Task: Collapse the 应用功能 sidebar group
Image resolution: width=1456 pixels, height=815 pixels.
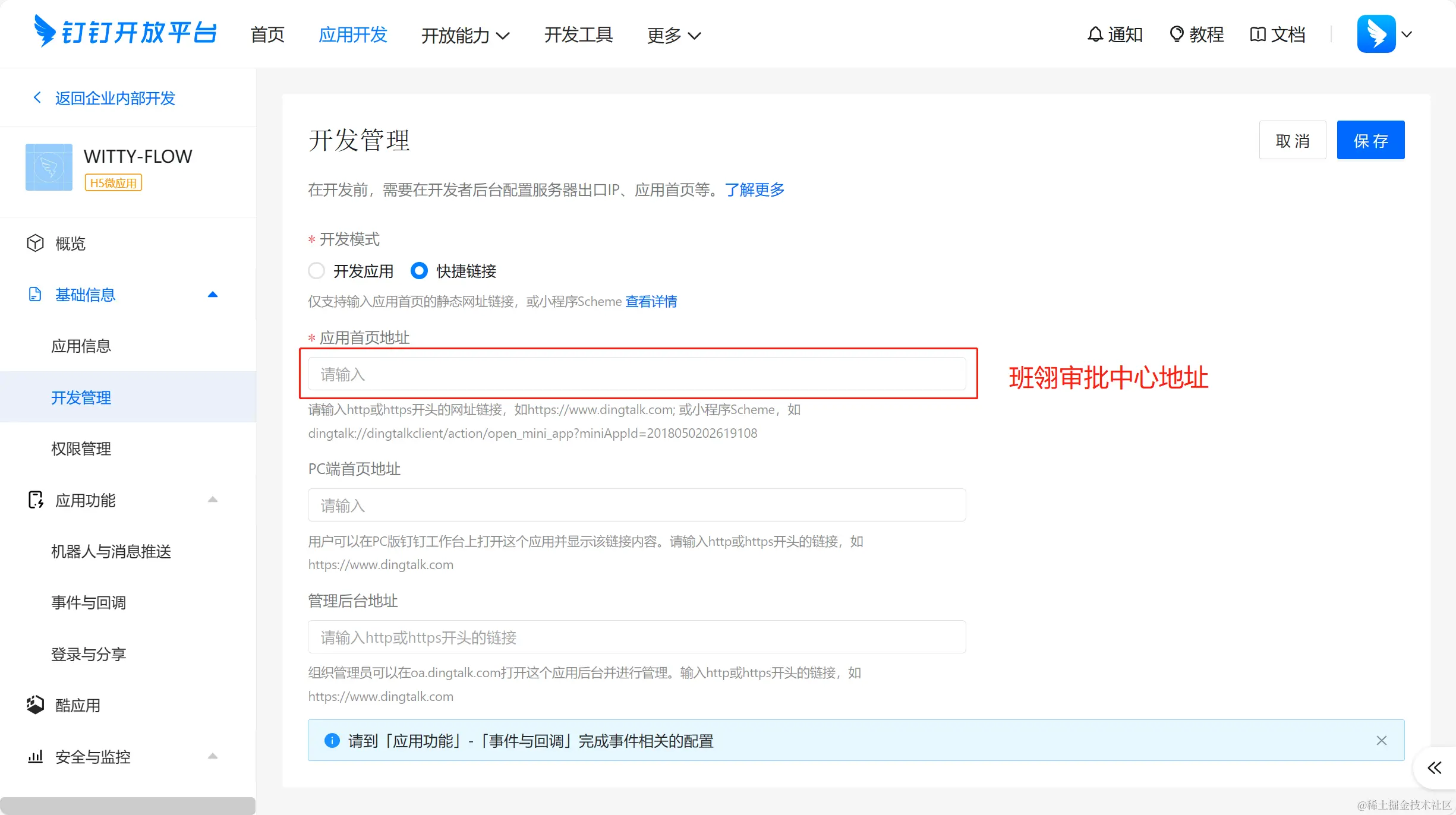Action: 212,500
